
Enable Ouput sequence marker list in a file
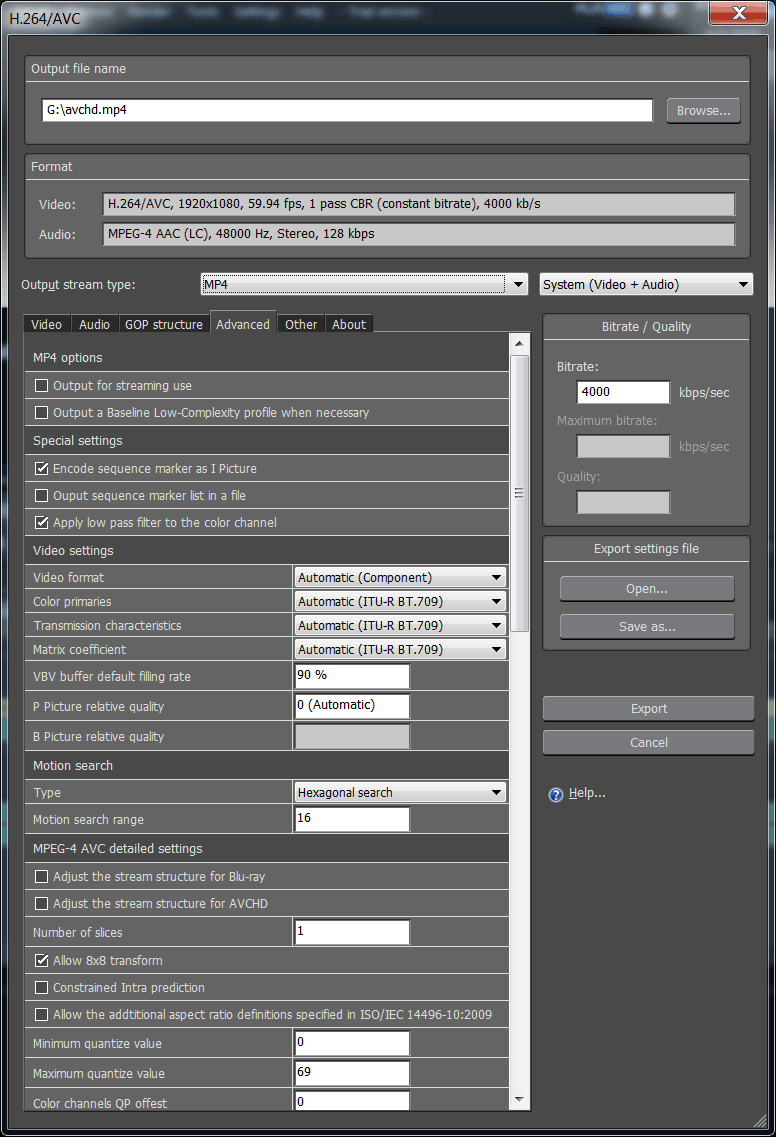42,496
